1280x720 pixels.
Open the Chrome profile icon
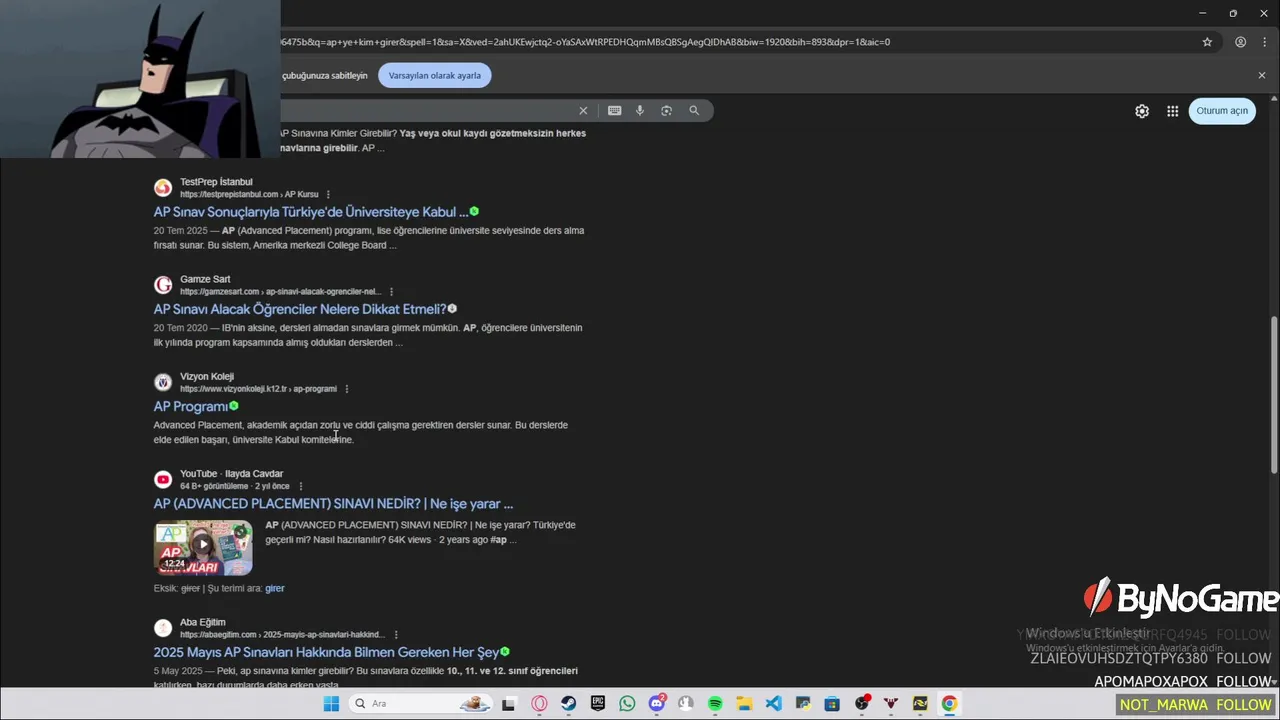[x=1240, y=42]
